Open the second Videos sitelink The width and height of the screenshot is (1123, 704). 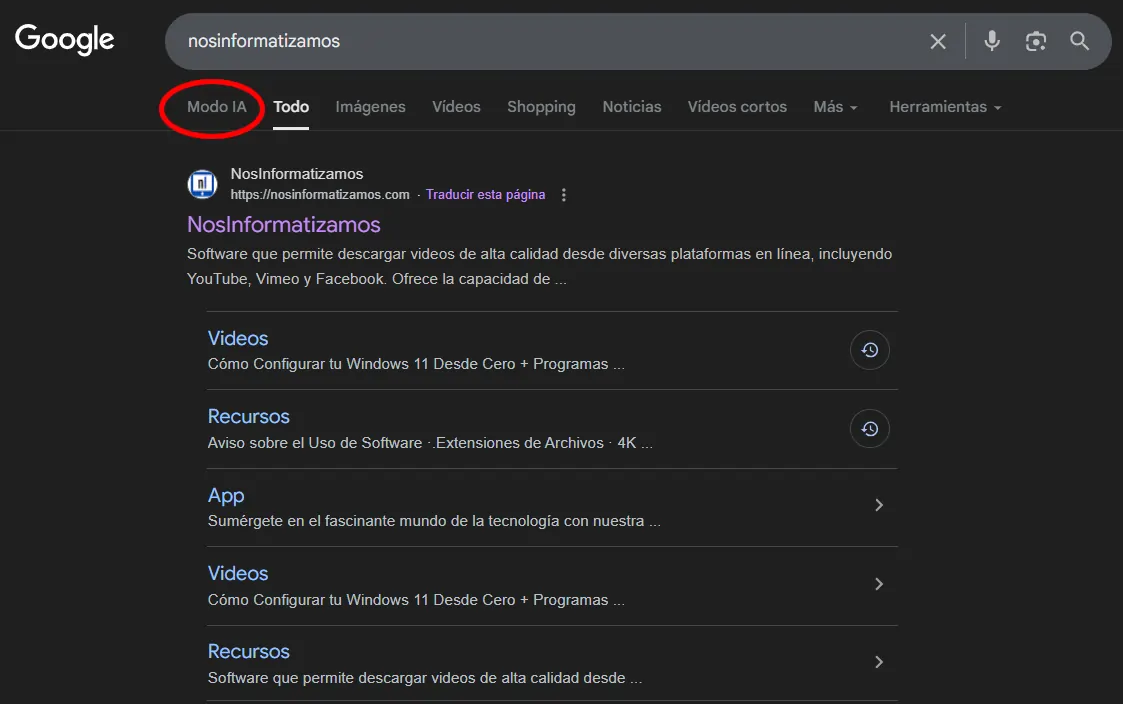(x=238, y=574)
